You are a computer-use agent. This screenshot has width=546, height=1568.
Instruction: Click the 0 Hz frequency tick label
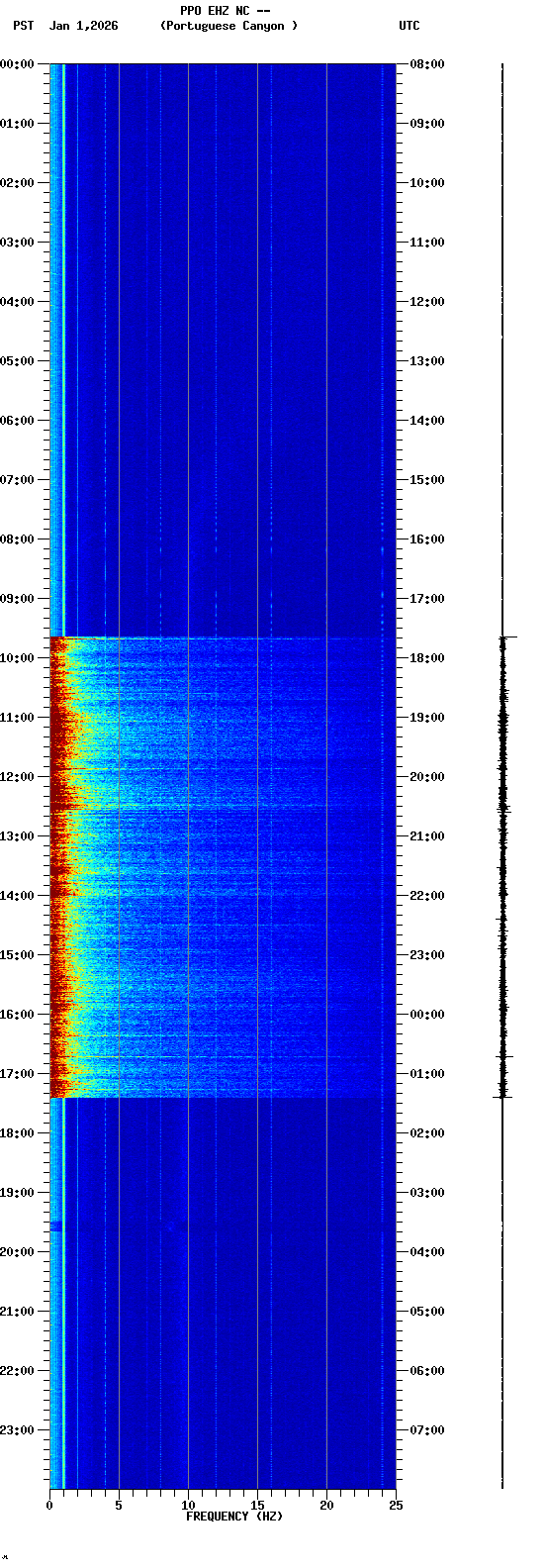tap(49, 1506)
